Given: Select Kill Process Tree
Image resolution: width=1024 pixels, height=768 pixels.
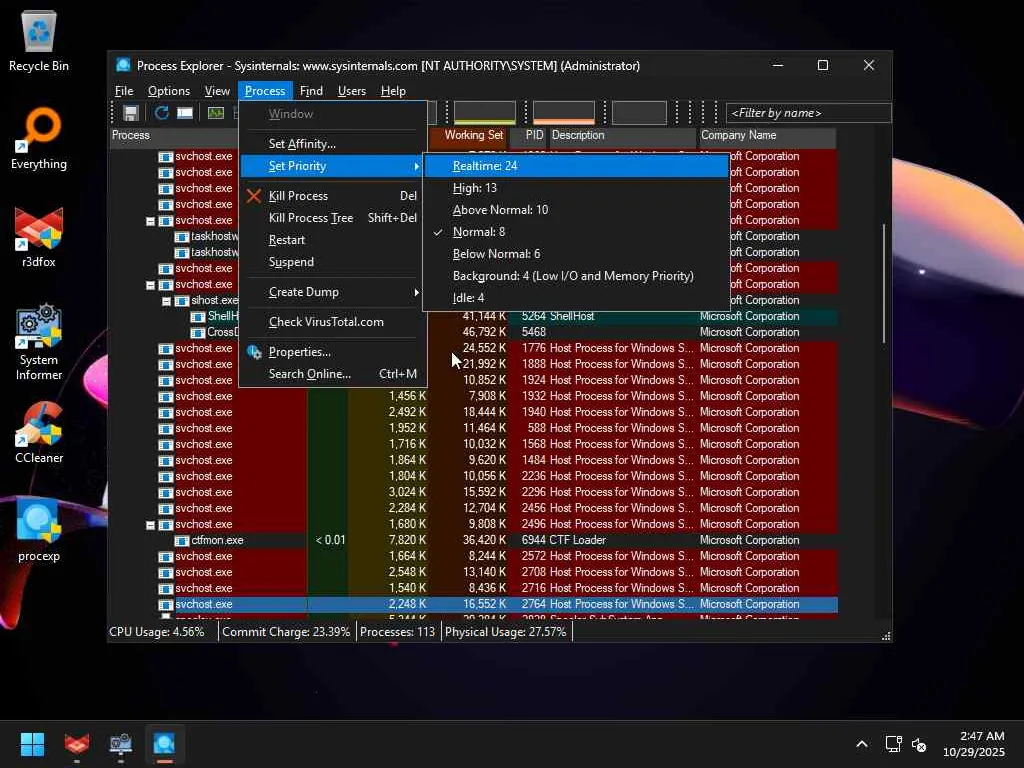Looking at the screenshot, I should tap(333, 218).
